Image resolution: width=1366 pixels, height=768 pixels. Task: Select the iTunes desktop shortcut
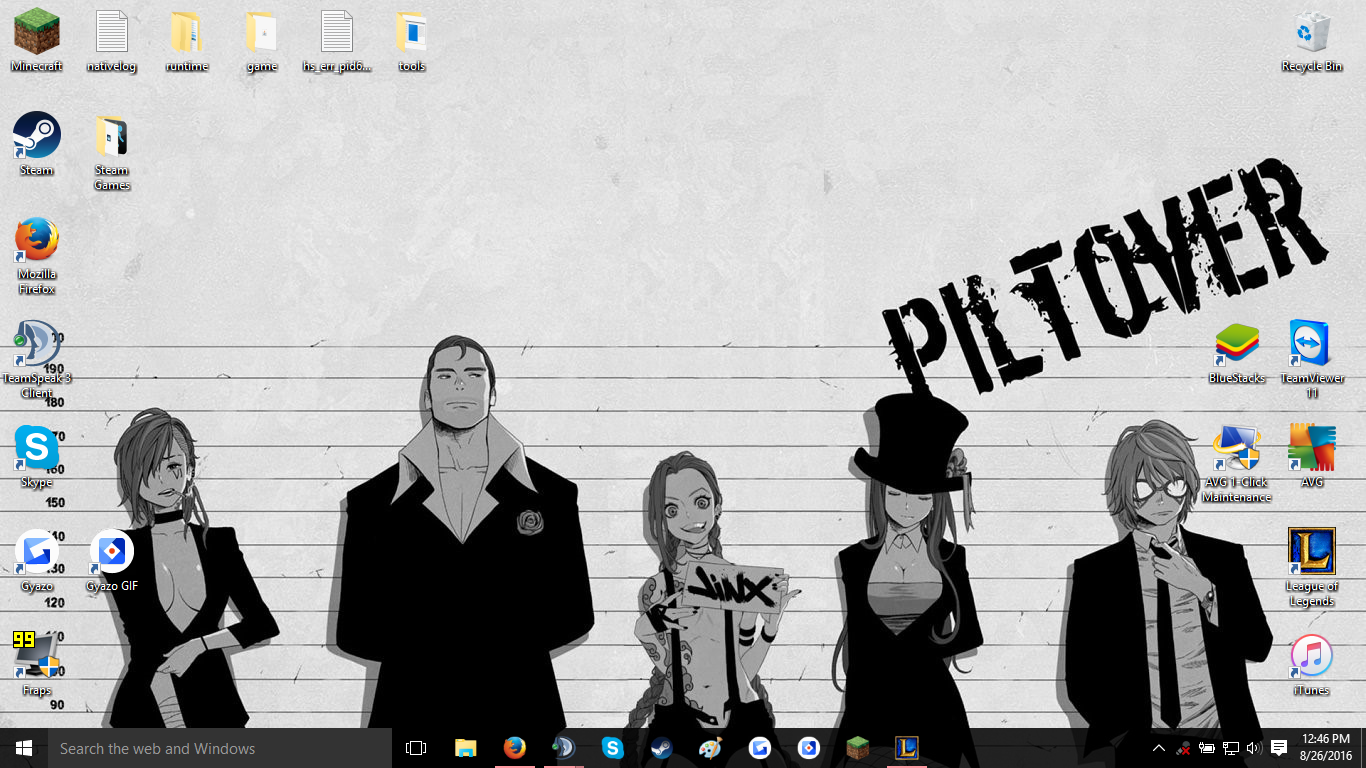point(1312,664)
